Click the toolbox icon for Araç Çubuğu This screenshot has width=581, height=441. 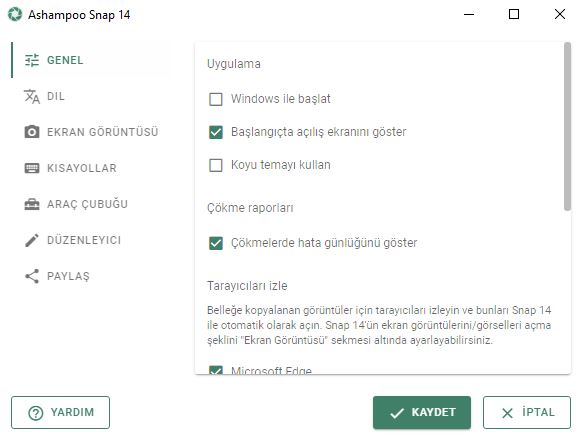tap(32, 204)
